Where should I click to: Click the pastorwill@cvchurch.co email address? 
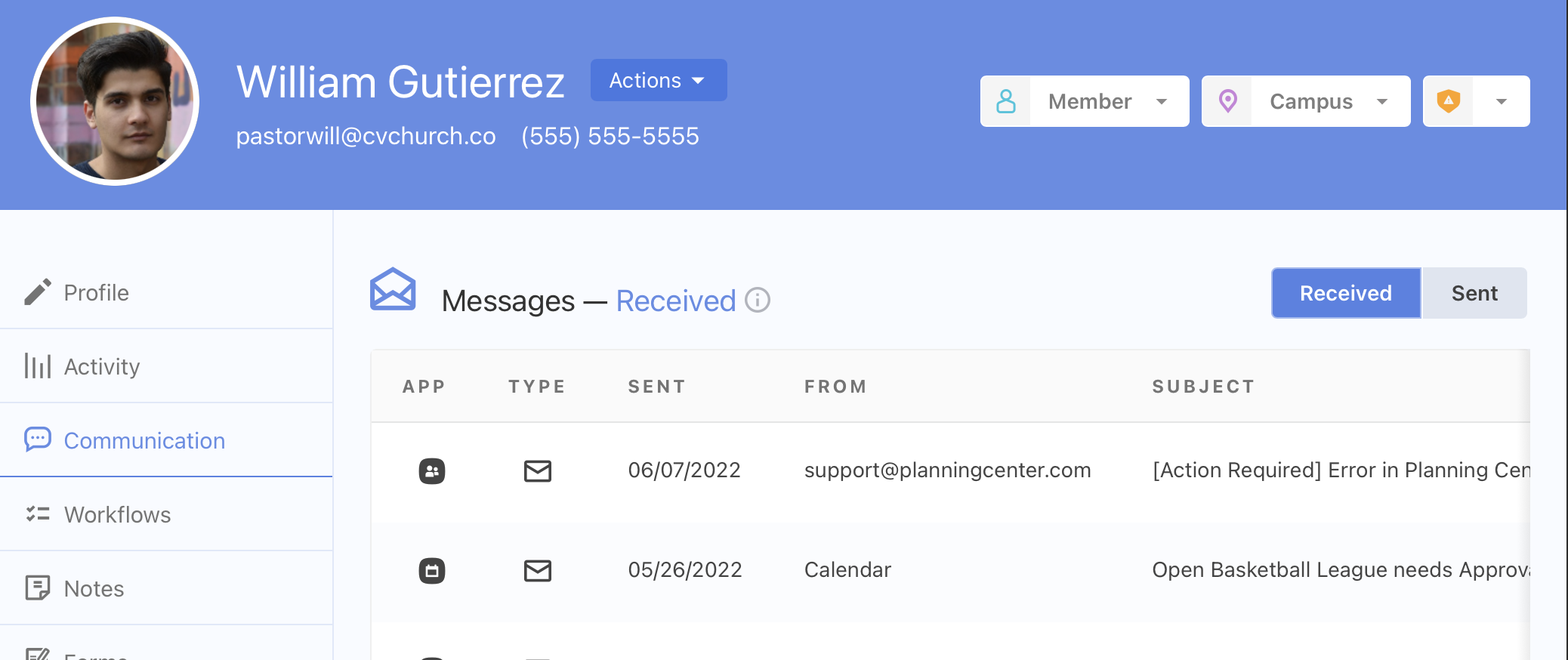(366, 136)
